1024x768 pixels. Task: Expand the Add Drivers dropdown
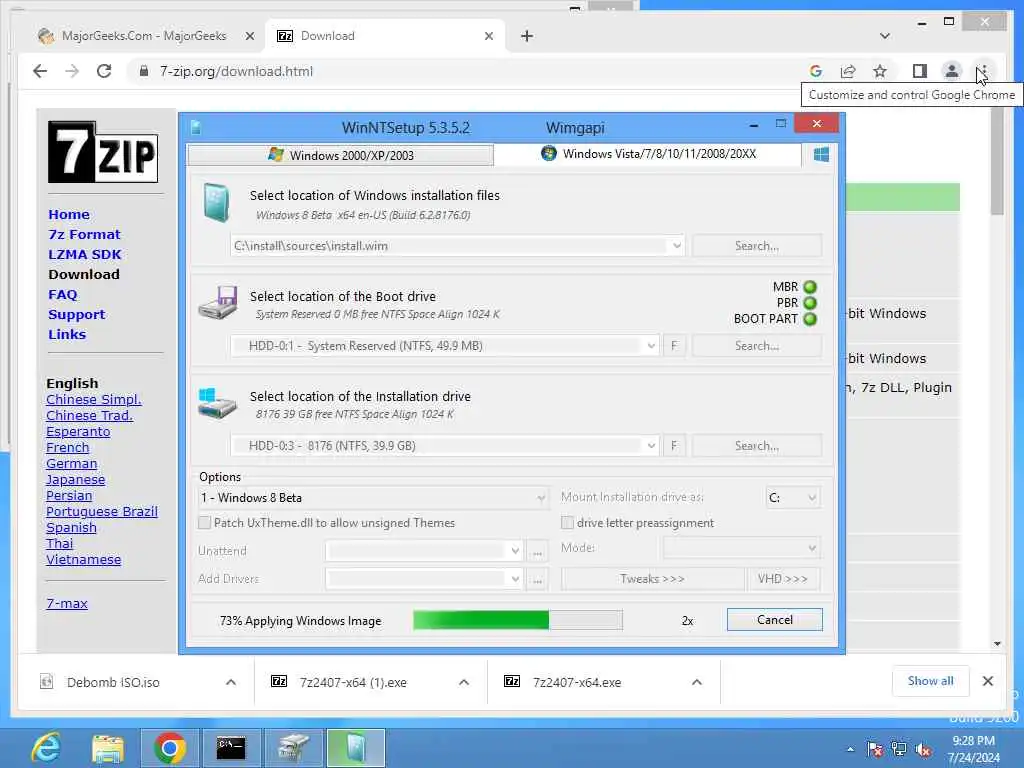point(515,579)
